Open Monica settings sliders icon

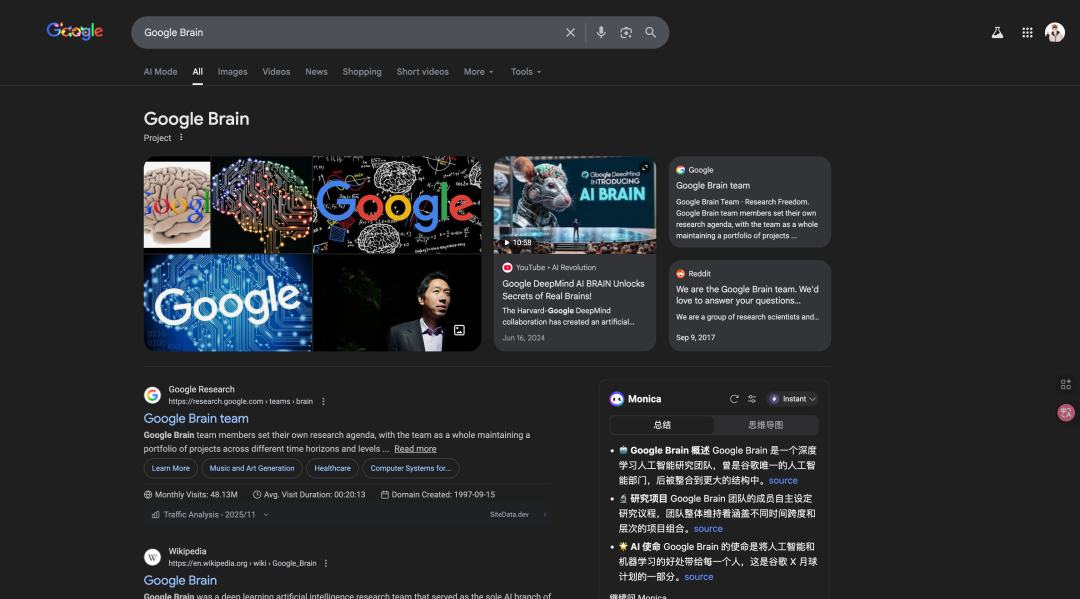(751, 399)
